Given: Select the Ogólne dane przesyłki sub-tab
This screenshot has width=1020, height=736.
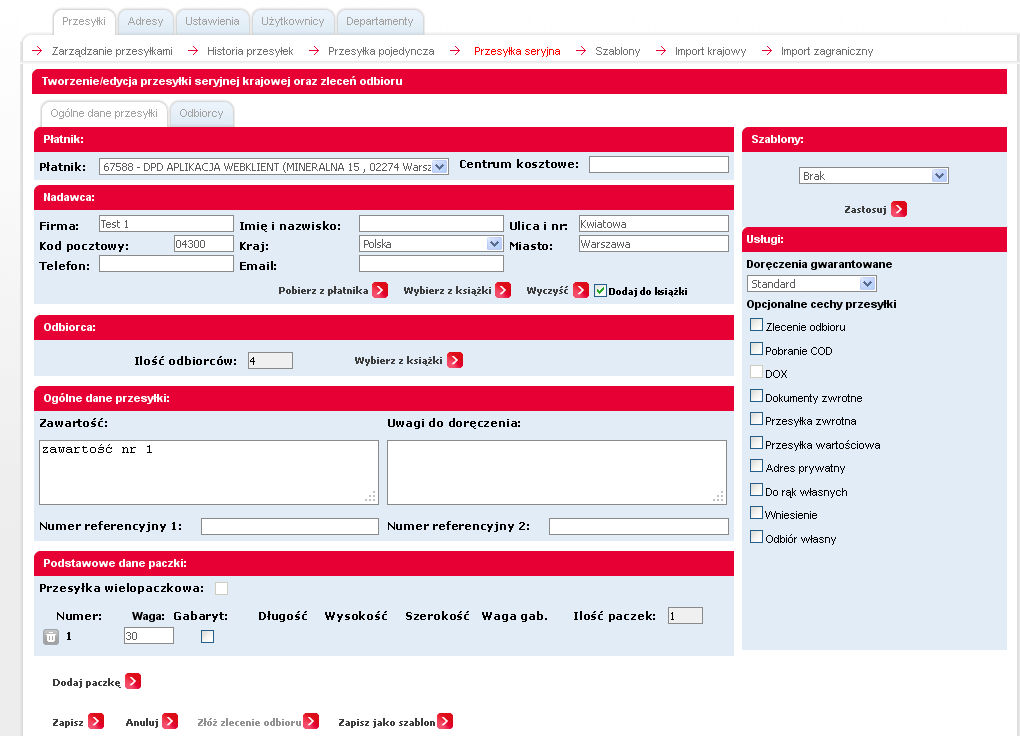Looking at the screenshot, I should pyautogui.click(x=104, y=113).
